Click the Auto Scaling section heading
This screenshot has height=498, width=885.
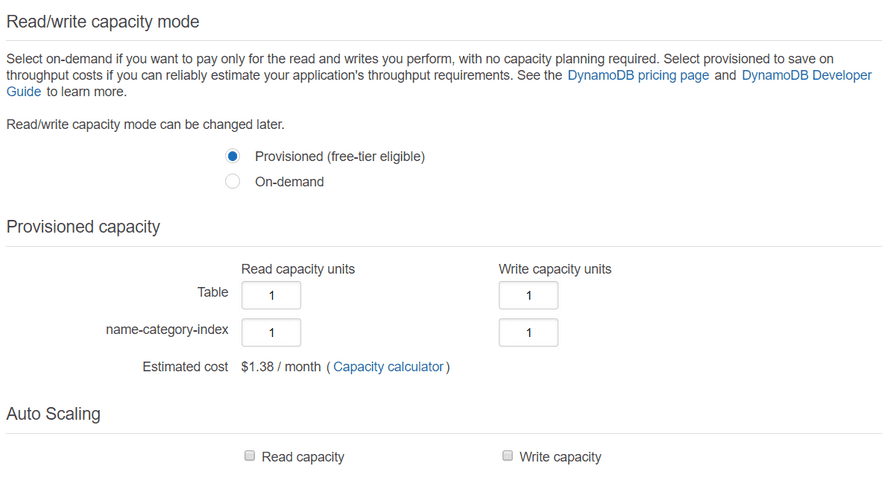pyautogui.click(x=54, y=414)
